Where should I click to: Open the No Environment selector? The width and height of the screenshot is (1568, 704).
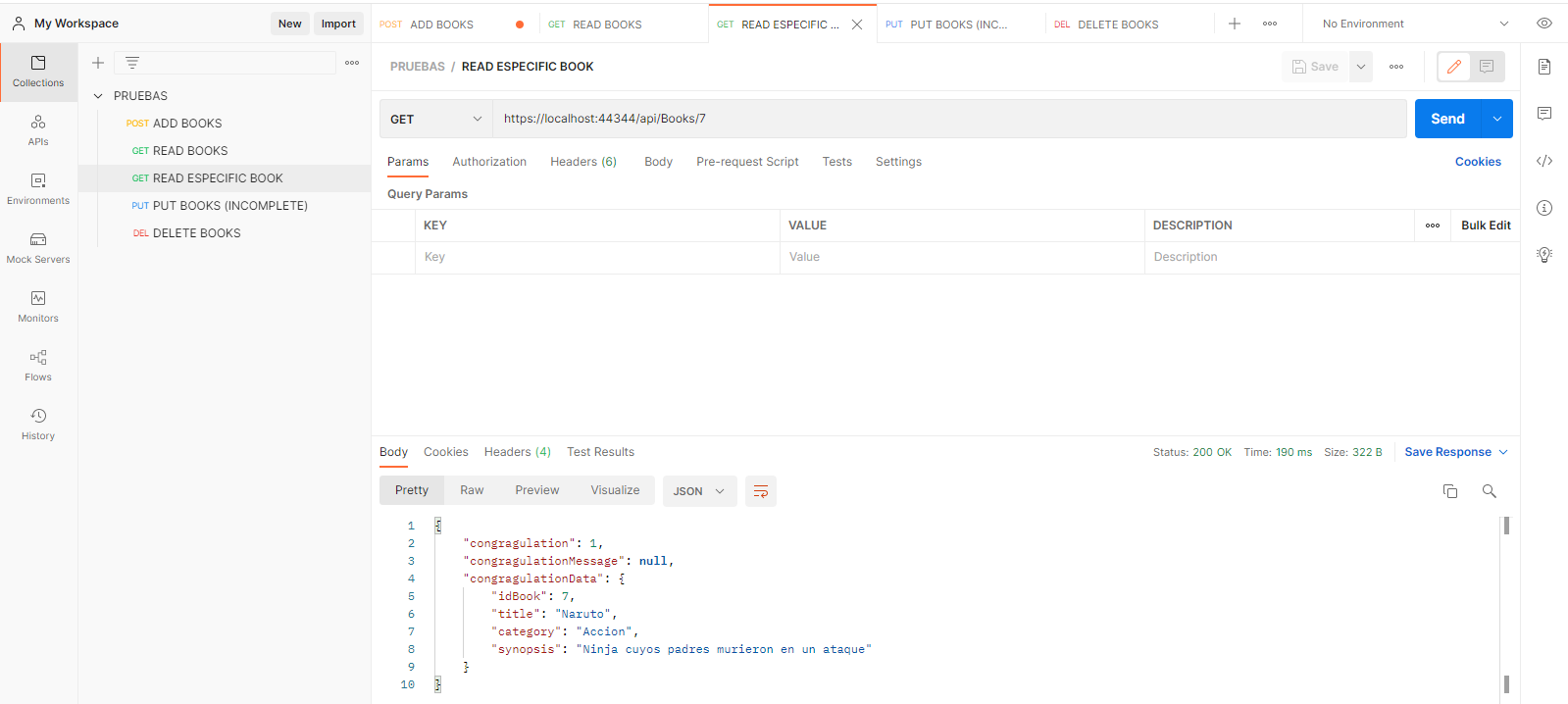[1415, 24]
